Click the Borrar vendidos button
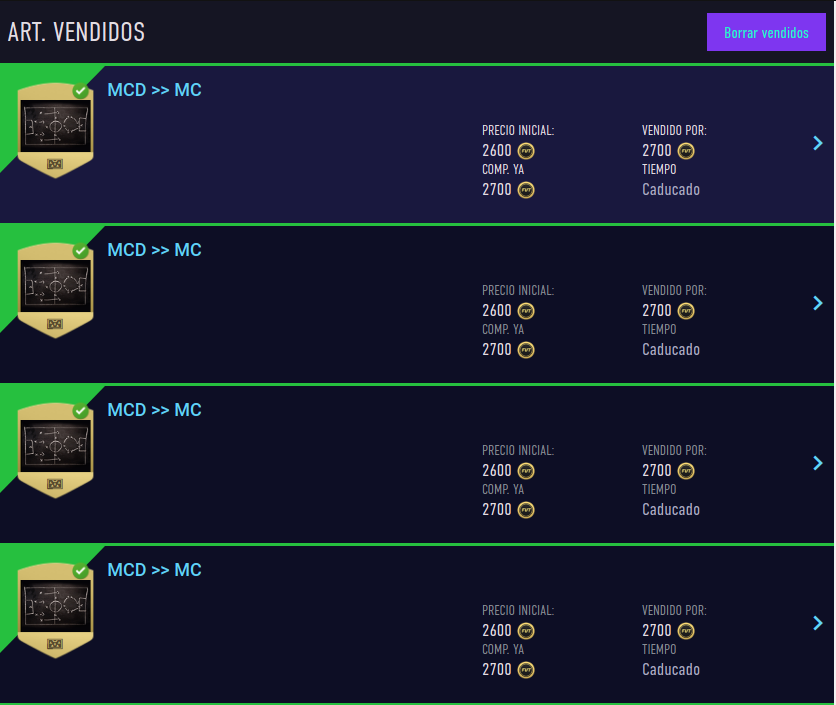 tap(766, 32)
